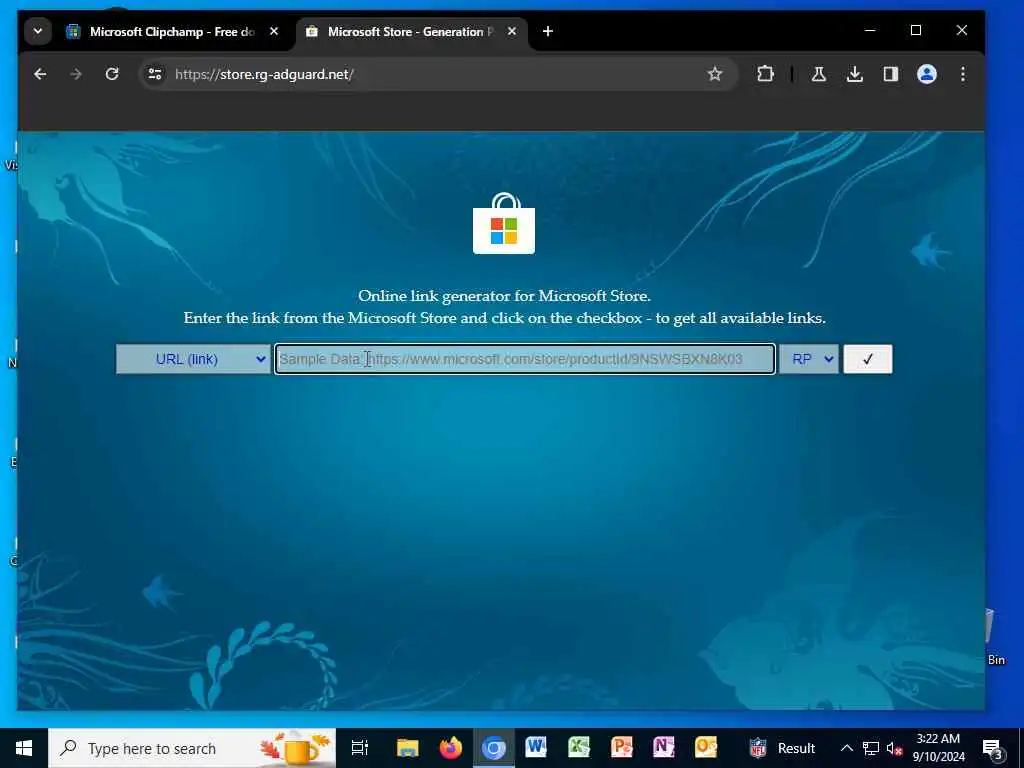Close the Microsoft Store Generation tab
This screenshot has height=768, width=1024.
(x=512, y=31)
